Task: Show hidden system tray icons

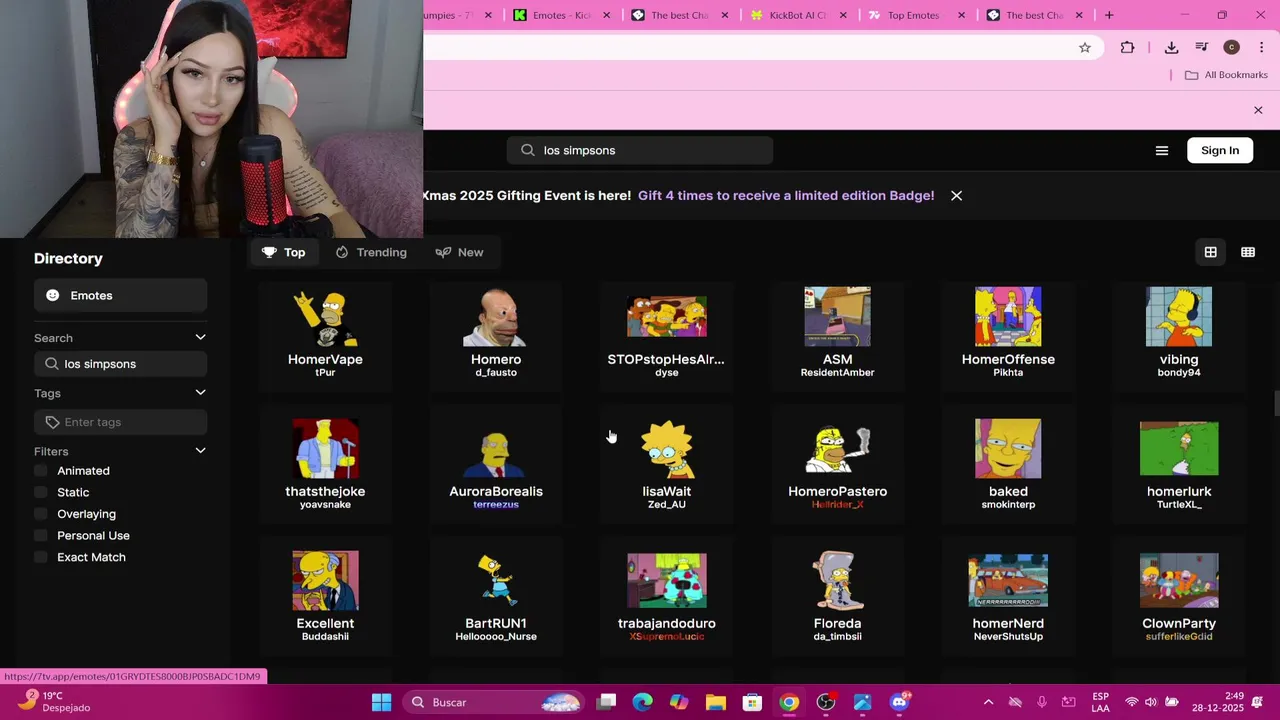Action: pos(988,702)
